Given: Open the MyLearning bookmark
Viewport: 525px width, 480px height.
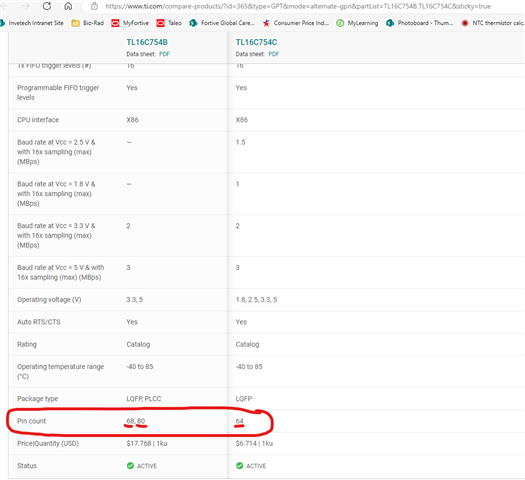Looking at the screenshot, I should 357,23.
